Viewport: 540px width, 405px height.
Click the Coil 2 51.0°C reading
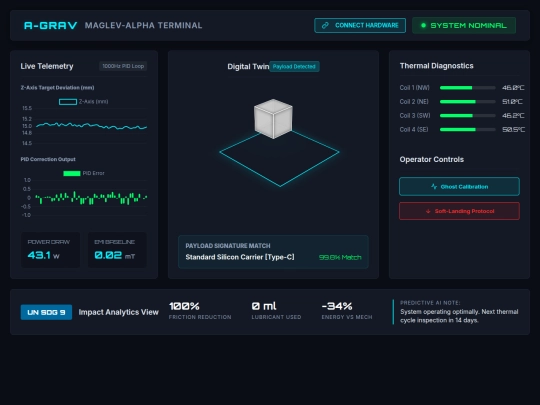512,102
